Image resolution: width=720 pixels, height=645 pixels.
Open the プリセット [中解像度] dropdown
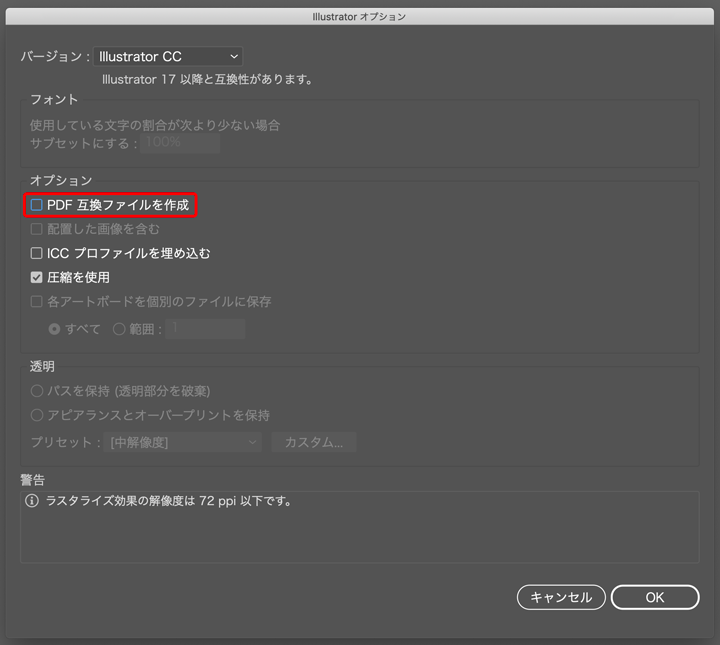[182, 443]
